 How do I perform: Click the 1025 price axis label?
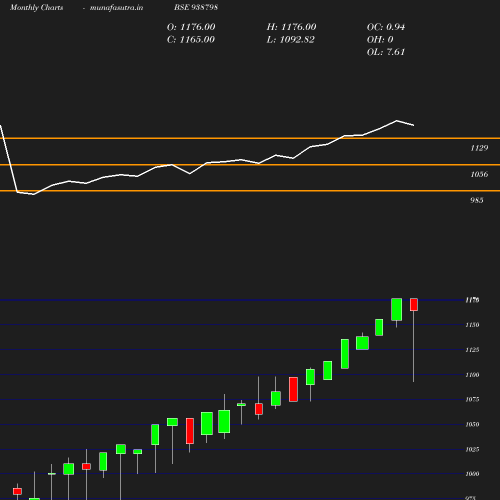[x=472, y=450]
